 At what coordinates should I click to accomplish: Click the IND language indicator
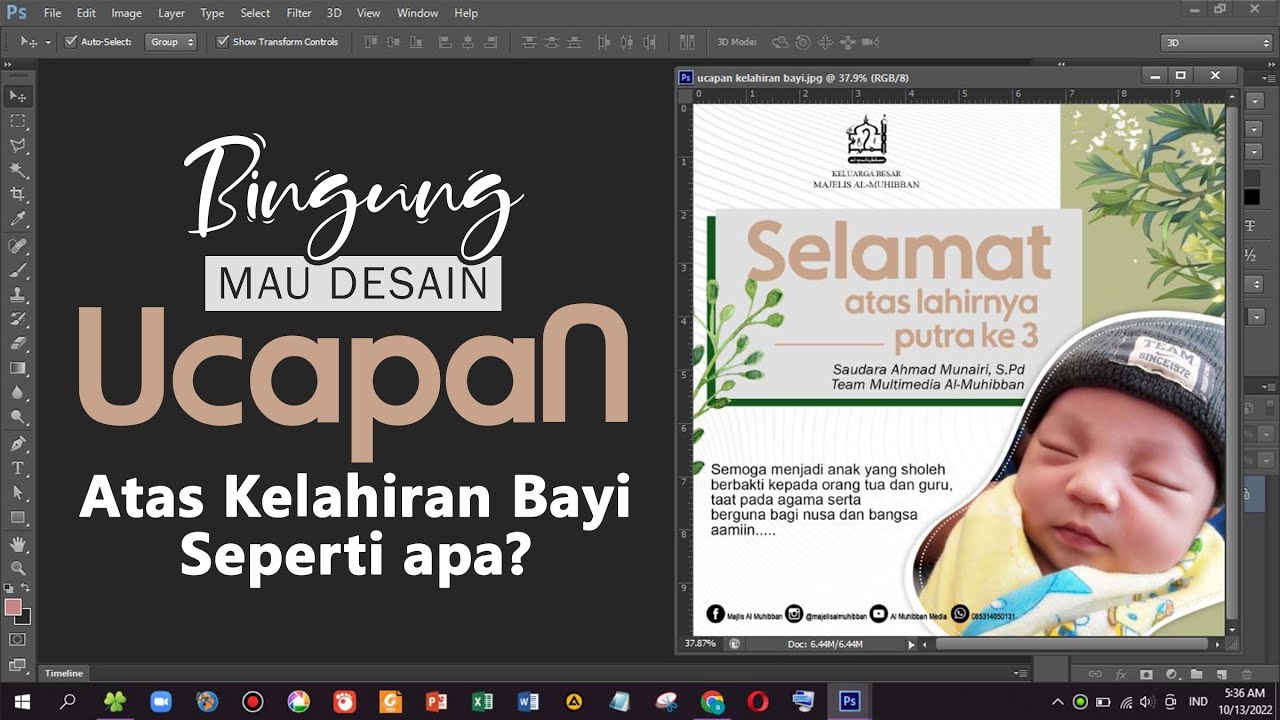click(1198, 702)
